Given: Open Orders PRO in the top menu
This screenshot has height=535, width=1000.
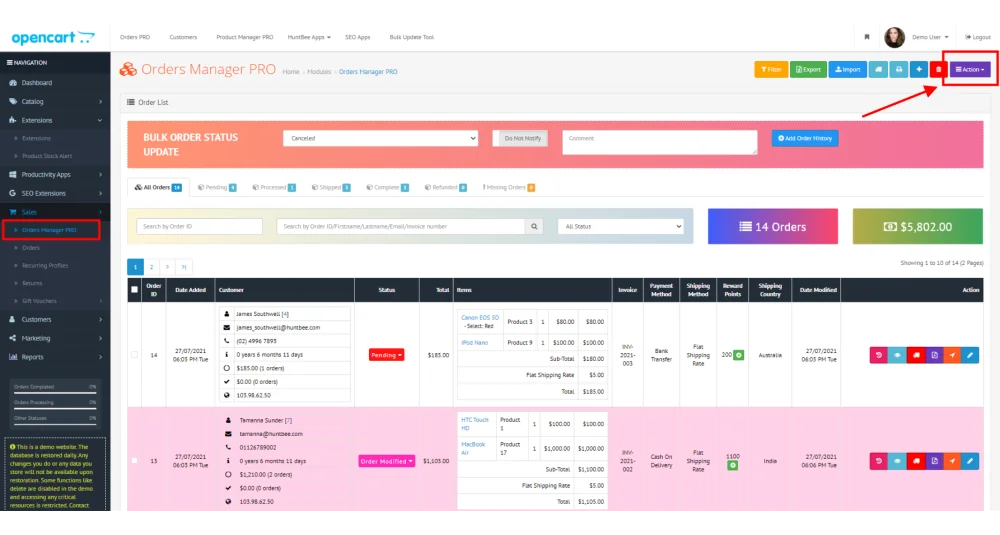Looking at the screenshot, I should pyautogui.click(x=135, y=37).
